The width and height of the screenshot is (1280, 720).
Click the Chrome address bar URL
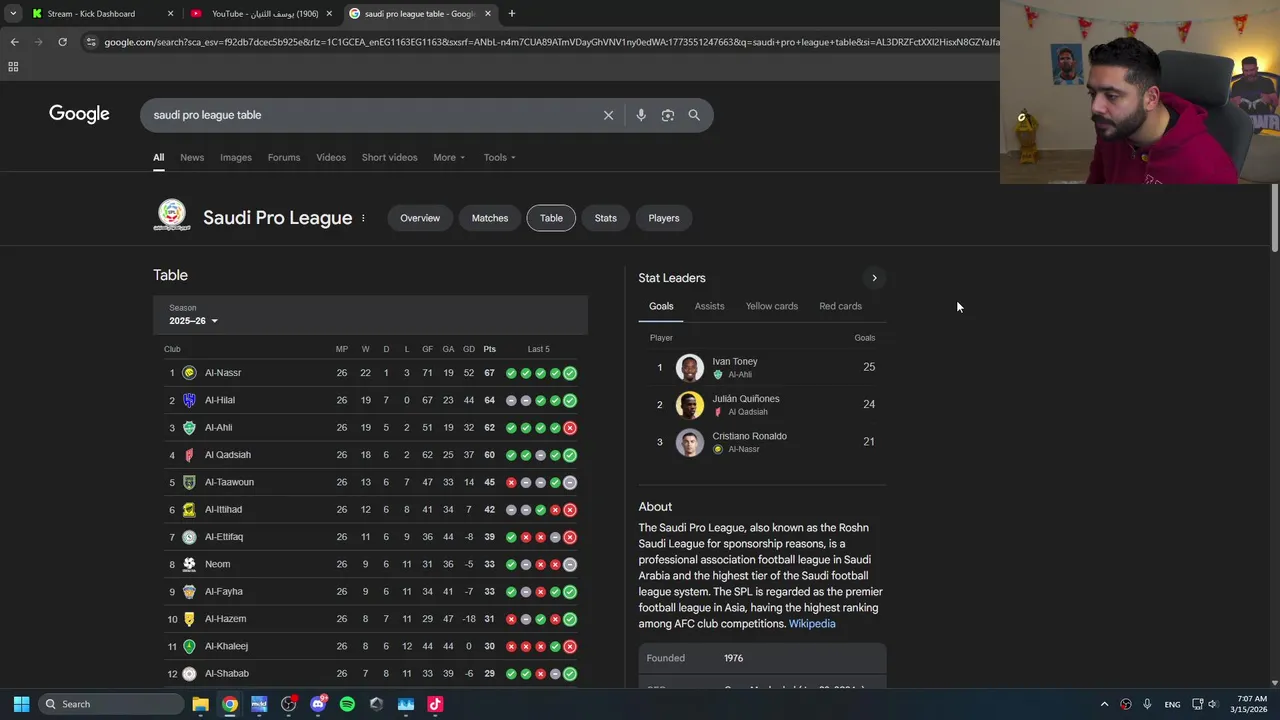coord(550,42)
